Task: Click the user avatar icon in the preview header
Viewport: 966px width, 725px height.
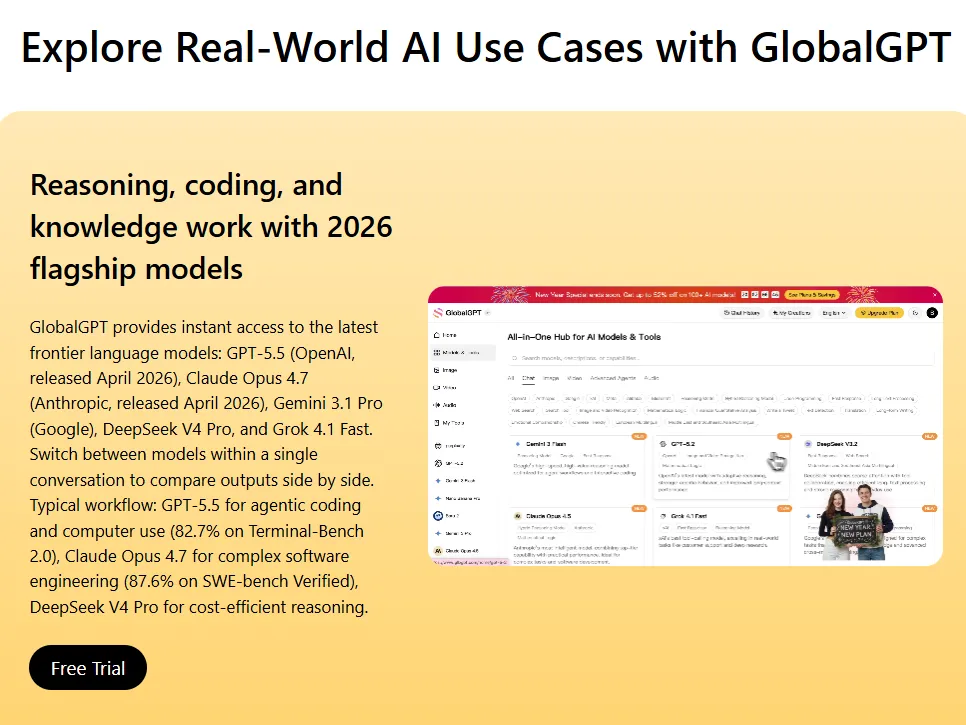Action: pyautogui.click(x=932, y=313)
